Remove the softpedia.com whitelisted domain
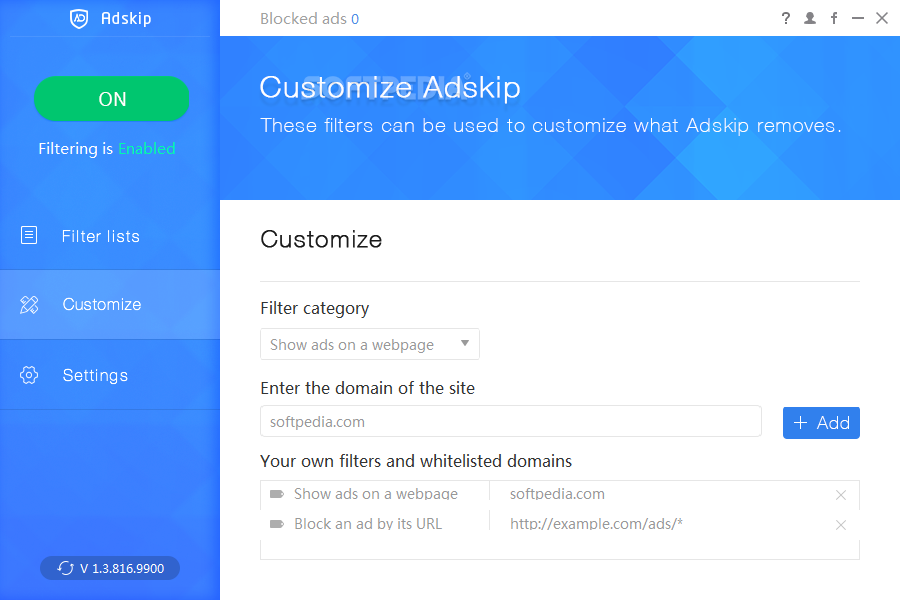900x600 pixels. tap(841, 495)
